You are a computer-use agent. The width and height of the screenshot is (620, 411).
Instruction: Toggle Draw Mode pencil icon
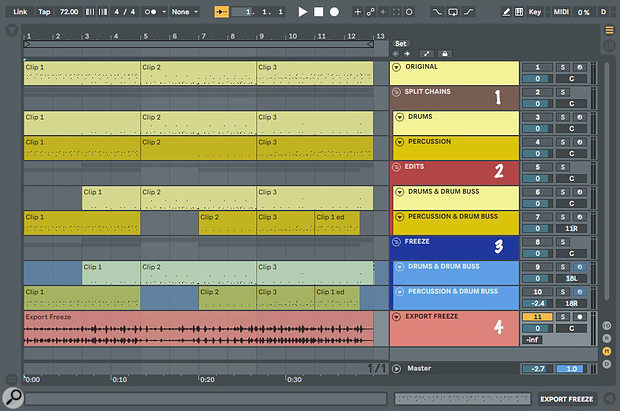tap(506, 12)
